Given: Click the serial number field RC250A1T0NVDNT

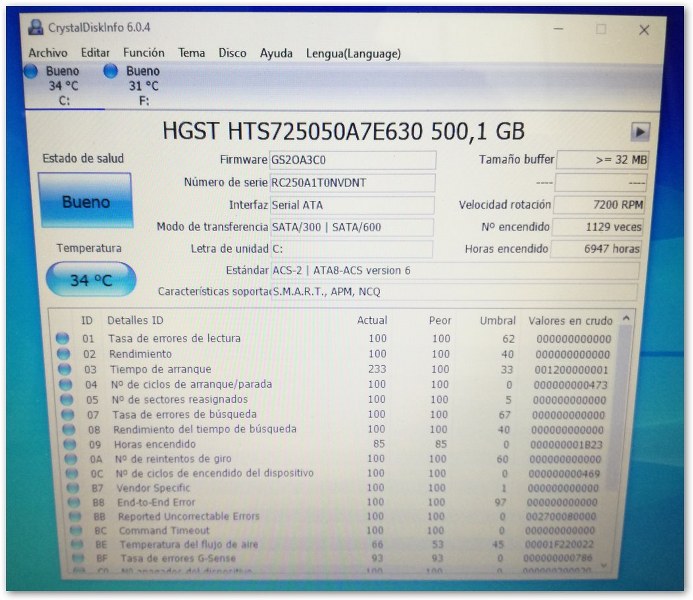Looking at the screenshot, I should 352,182.
